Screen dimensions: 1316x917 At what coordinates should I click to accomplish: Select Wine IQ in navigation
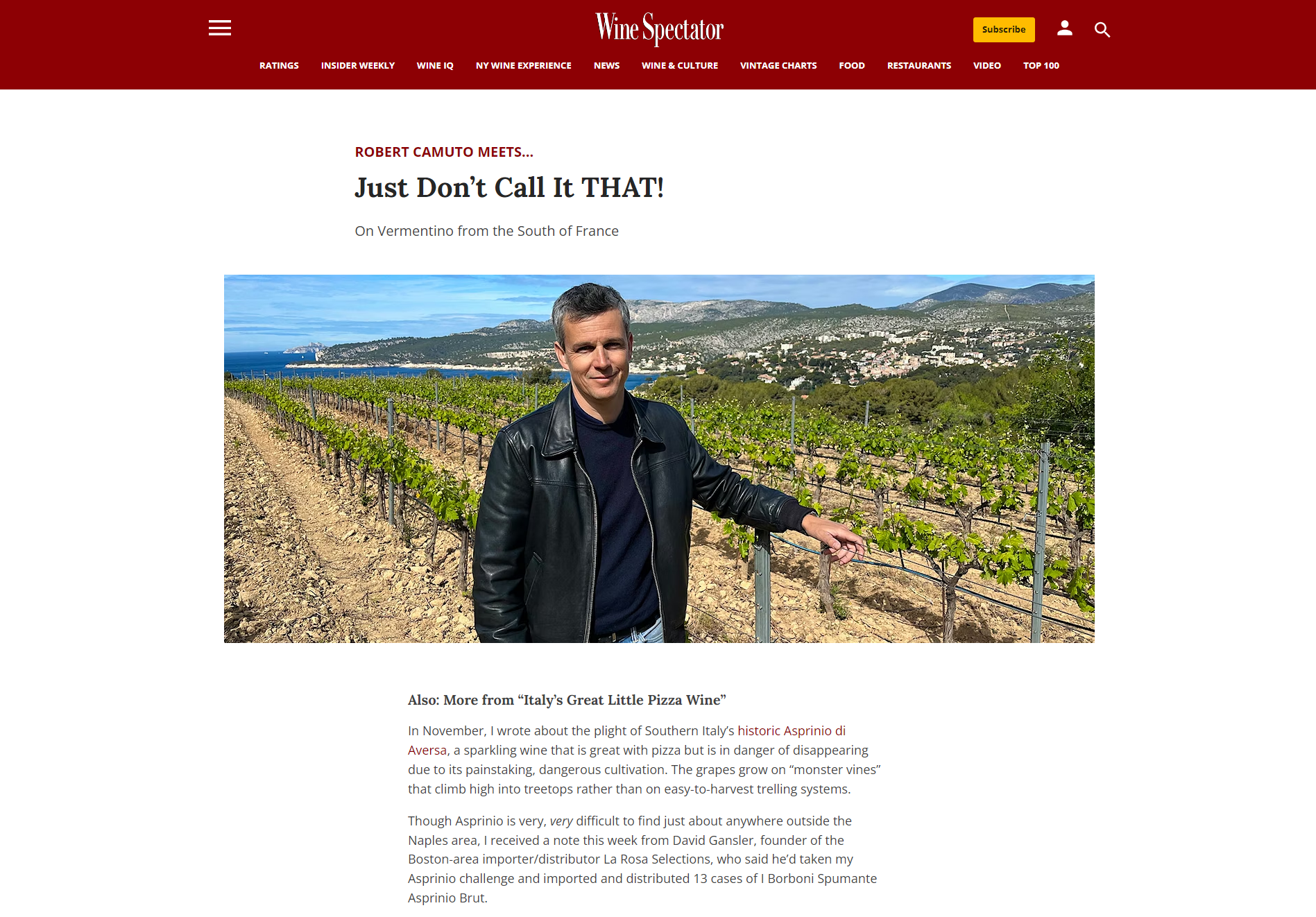(x=435, y=65)
